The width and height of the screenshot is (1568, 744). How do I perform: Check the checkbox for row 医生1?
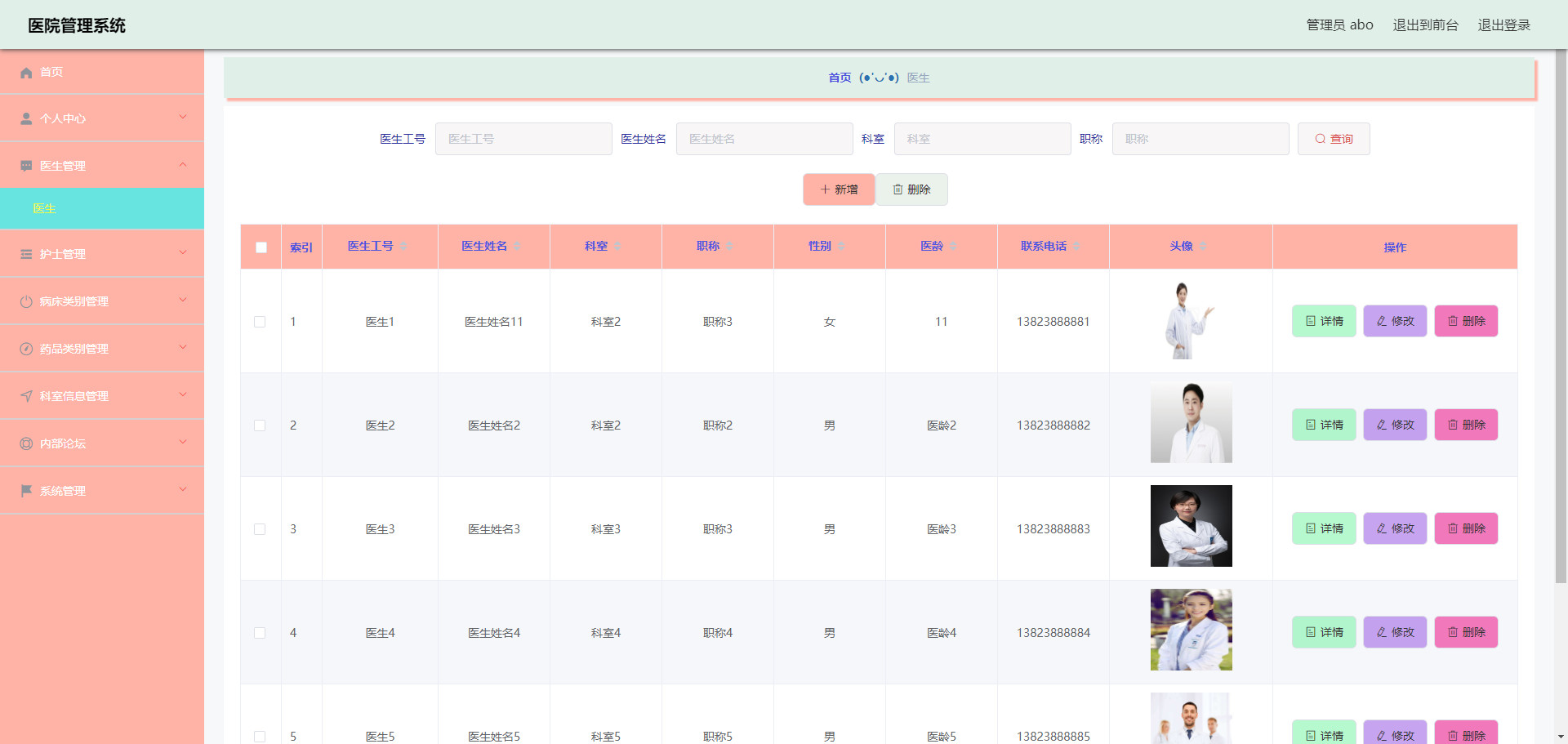[x=260, y=322]
